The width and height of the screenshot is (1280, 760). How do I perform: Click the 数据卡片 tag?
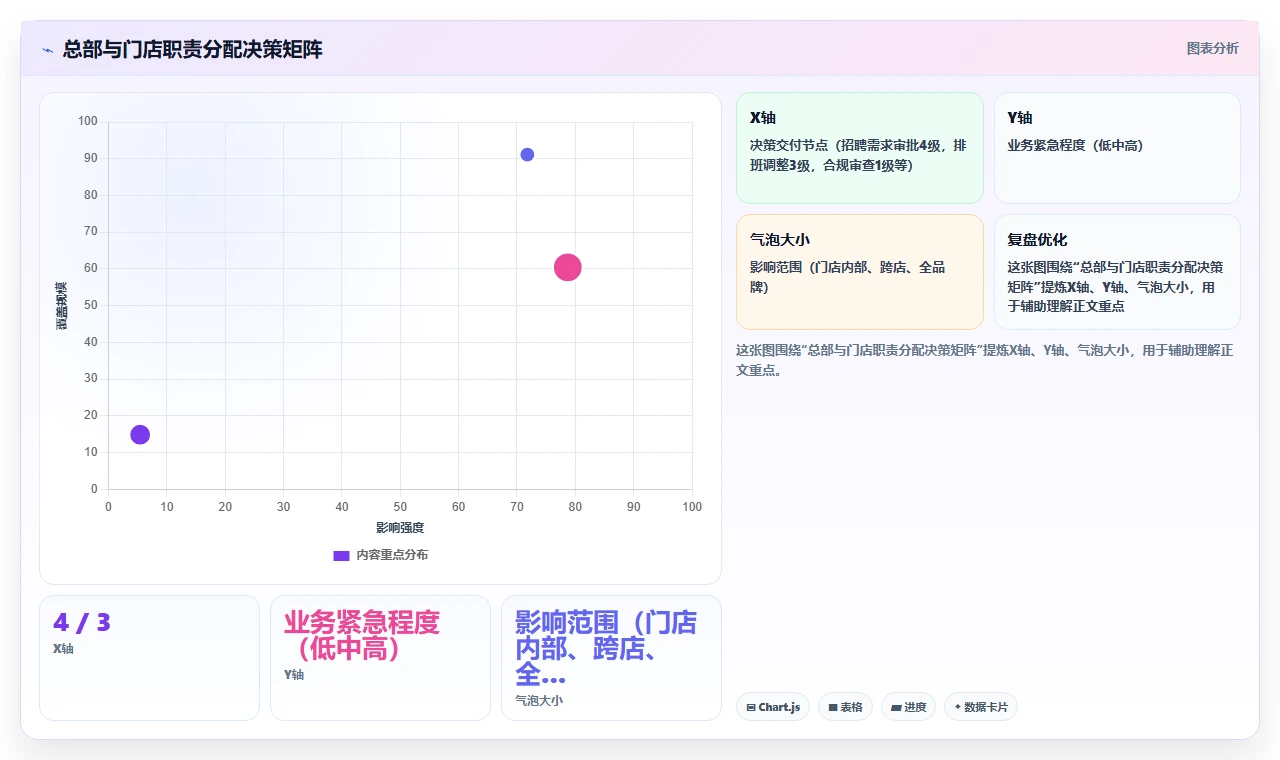981,707
